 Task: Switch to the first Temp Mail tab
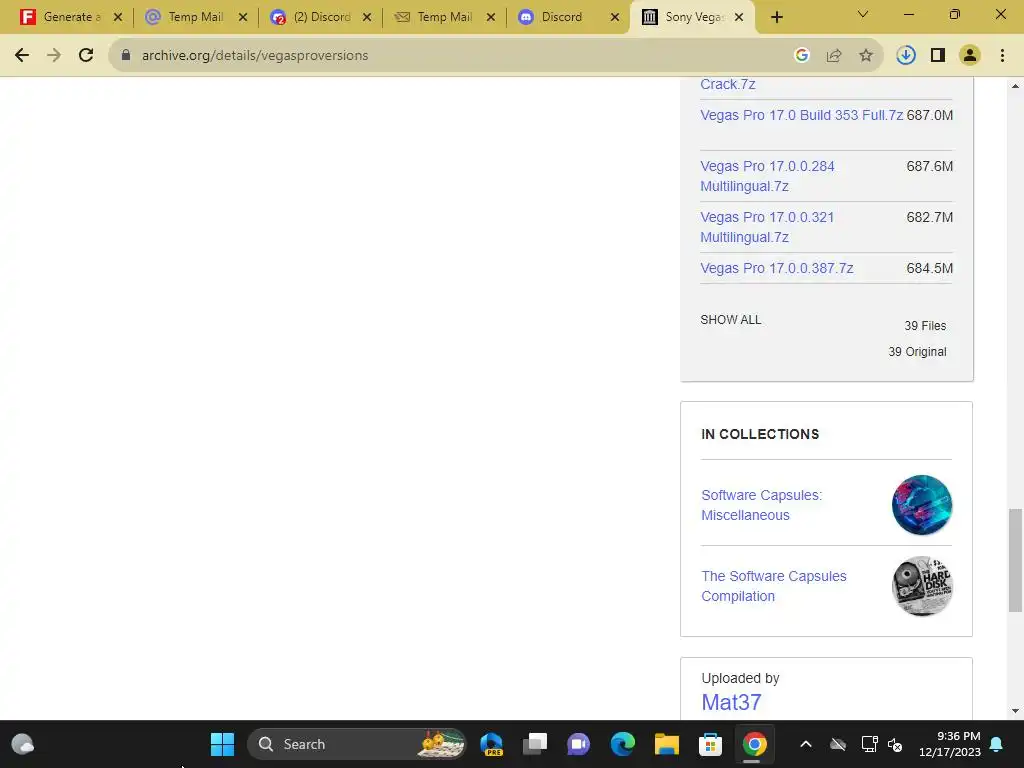click(188, 17)
